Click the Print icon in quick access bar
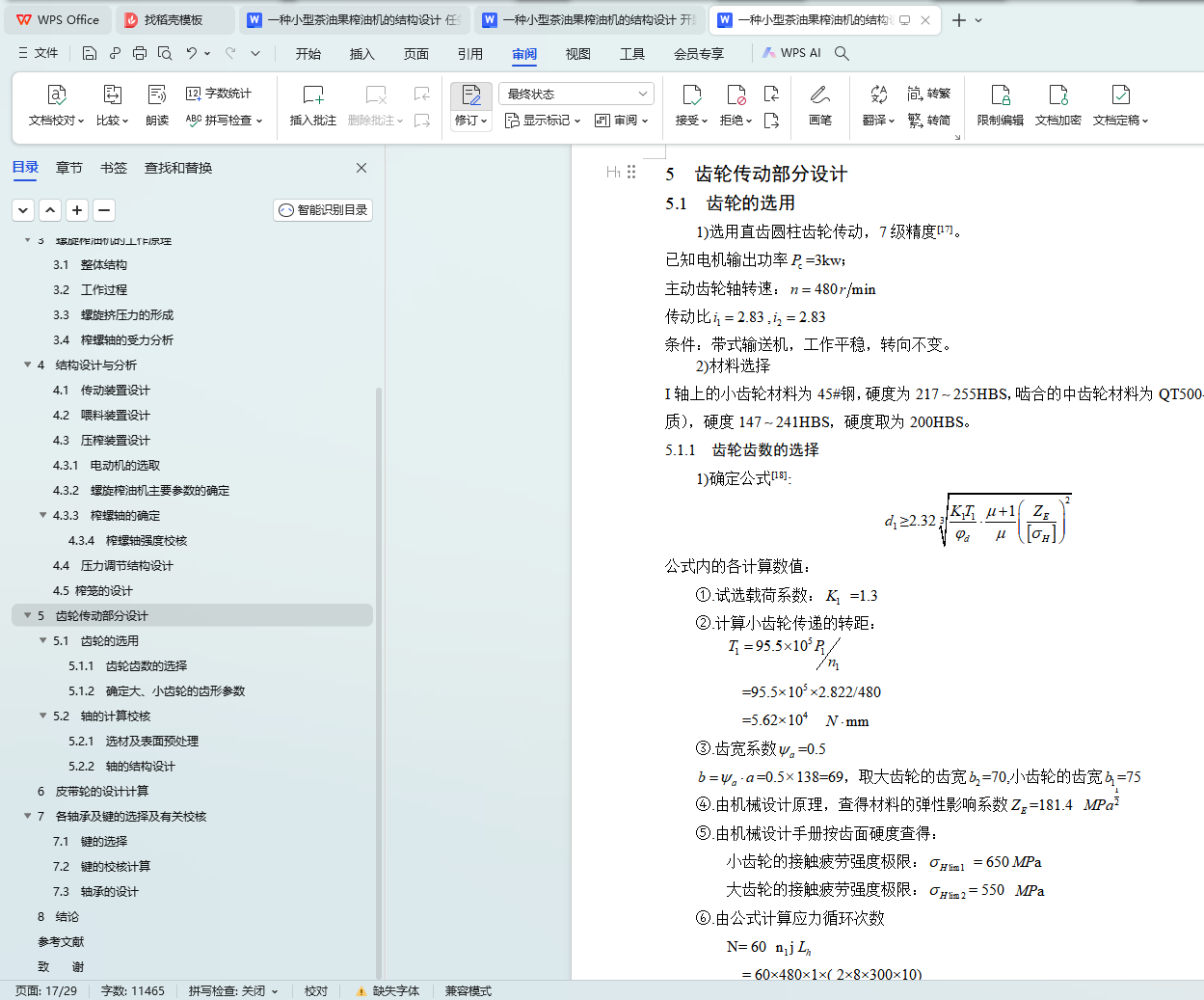The width and height of the screenshot is (1204, 1000). click(x=140, y=53)
